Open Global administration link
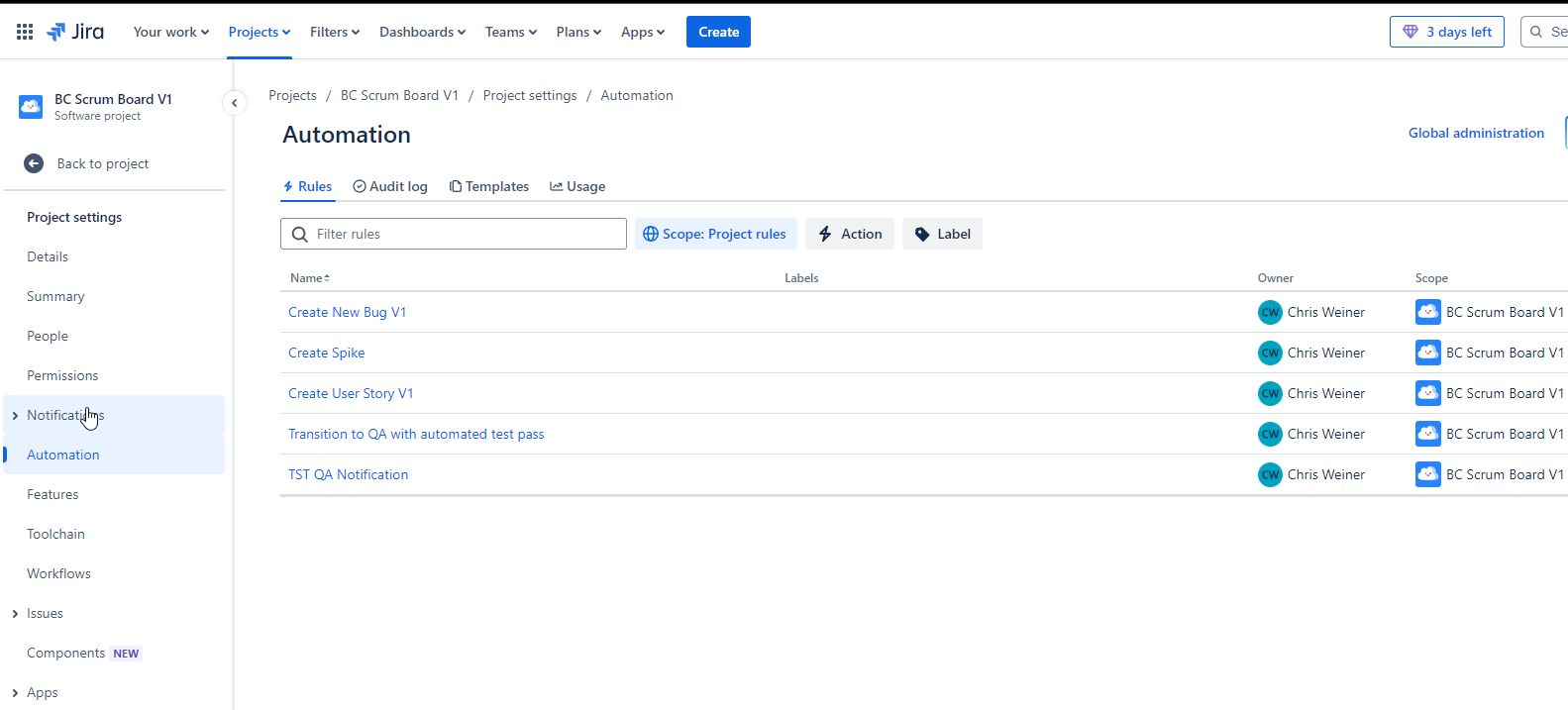The height and width of the screenshot is (710, 1568). click(1476, 133)
